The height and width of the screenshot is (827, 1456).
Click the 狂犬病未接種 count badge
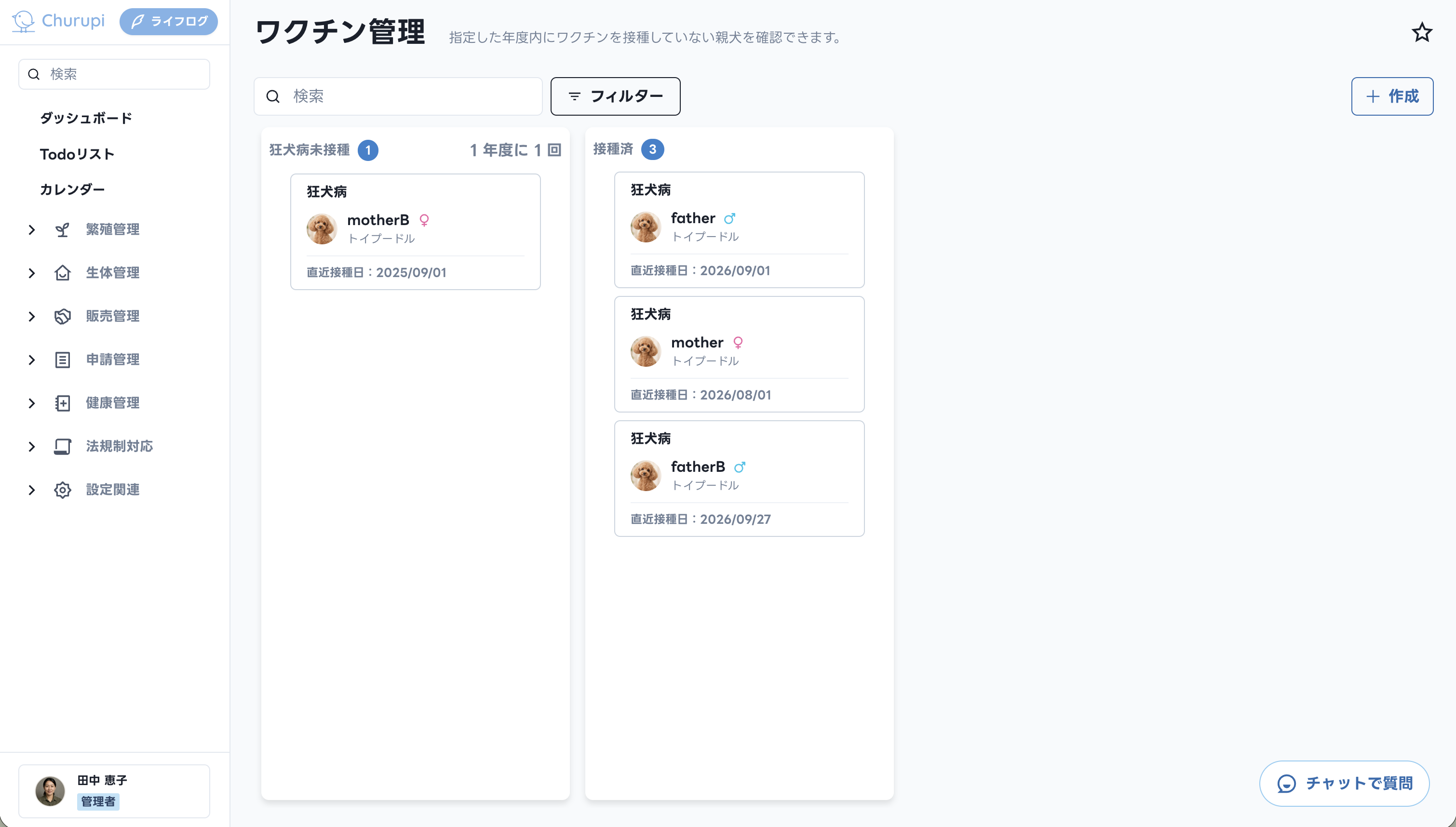[x=368, y=150]
